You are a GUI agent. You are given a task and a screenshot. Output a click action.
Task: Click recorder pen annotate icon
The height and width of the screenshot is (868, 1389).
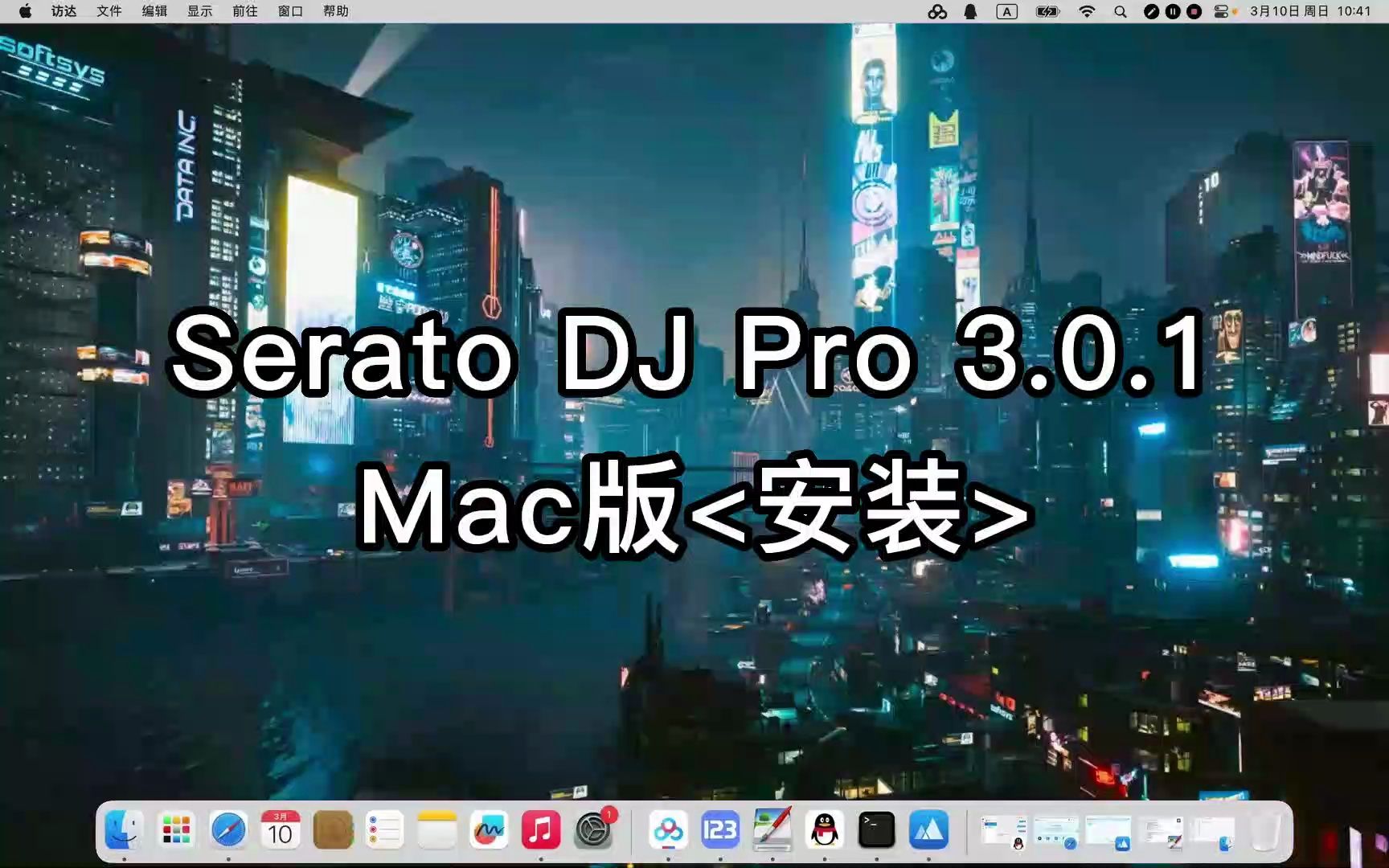(x=1152, y=11)
